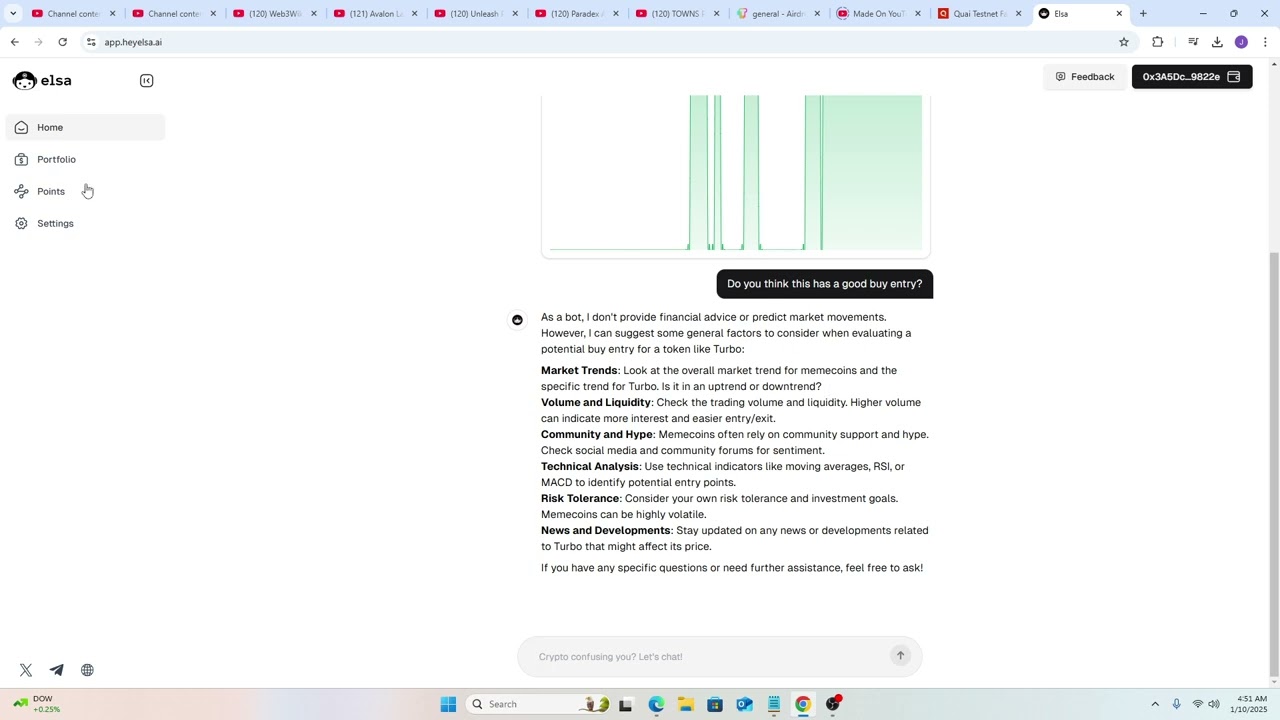Image resolution: width=1280 pixels, height=720 pixels.
Task: Open tab search dropdown arrow
Action: pos(13,13)
